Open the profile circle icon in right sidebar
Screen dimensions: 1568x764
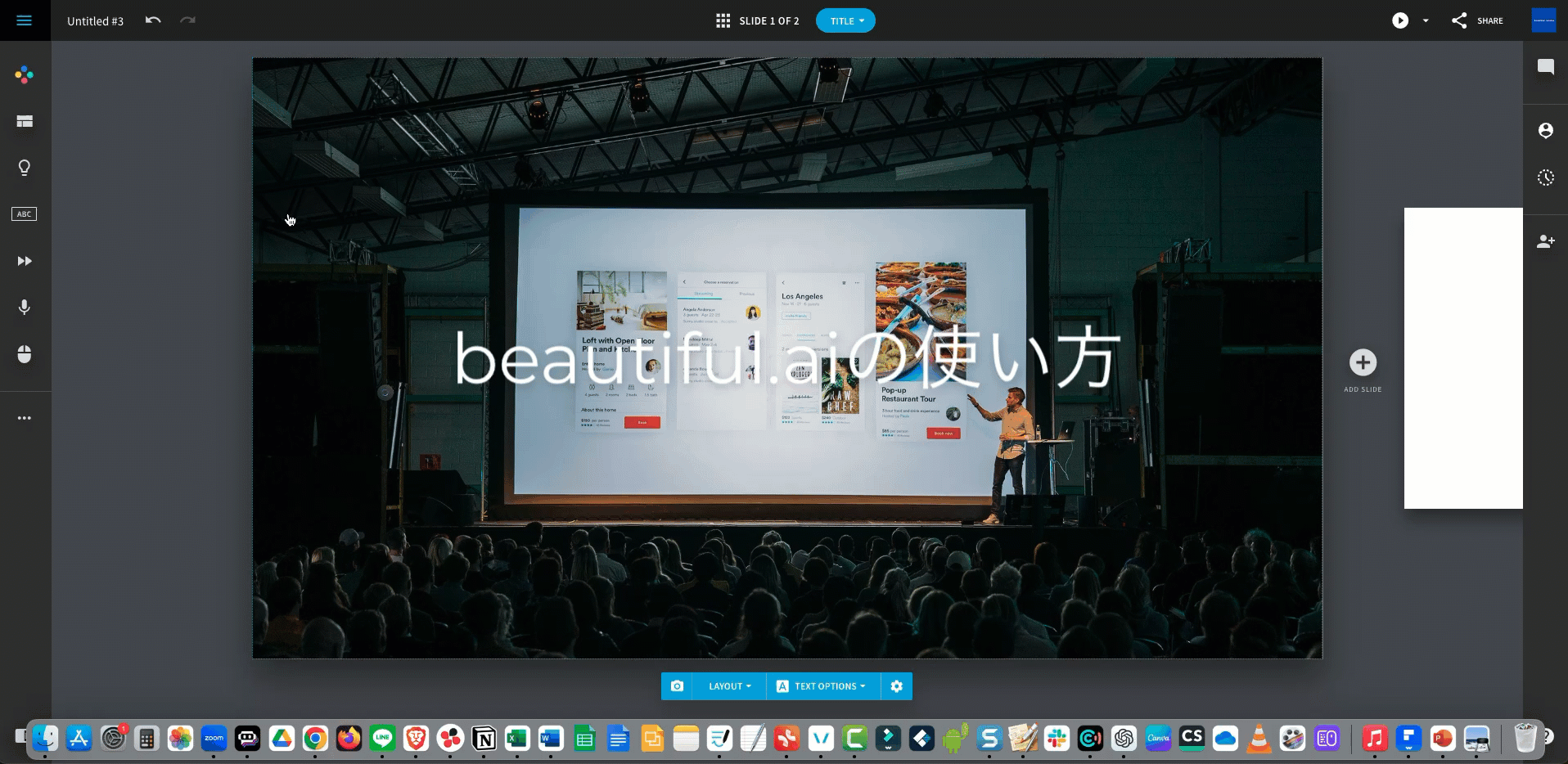[1546, 131]
